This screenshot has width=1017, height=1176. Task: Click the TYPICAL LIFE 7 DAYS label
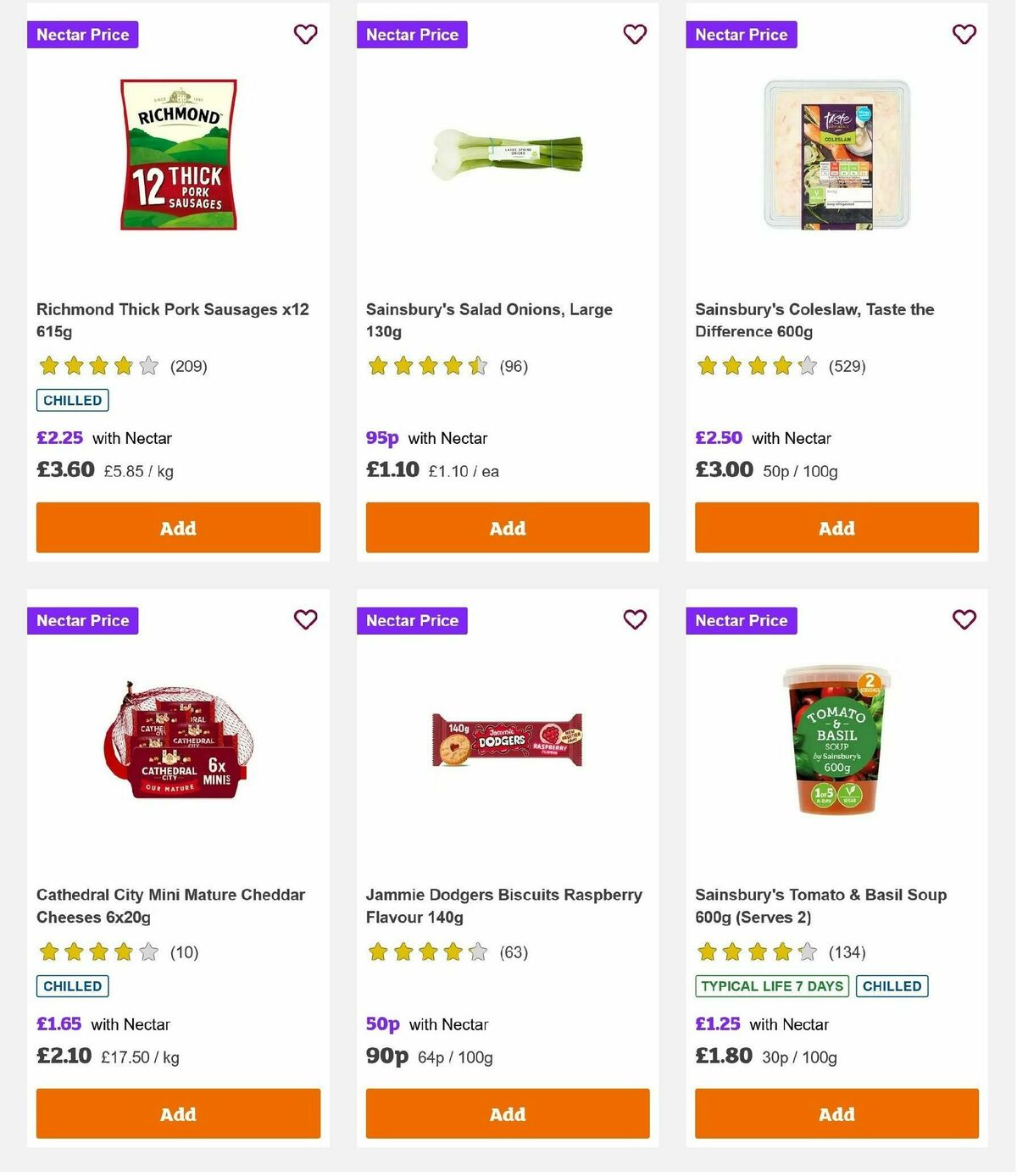(x=770, y=986)
